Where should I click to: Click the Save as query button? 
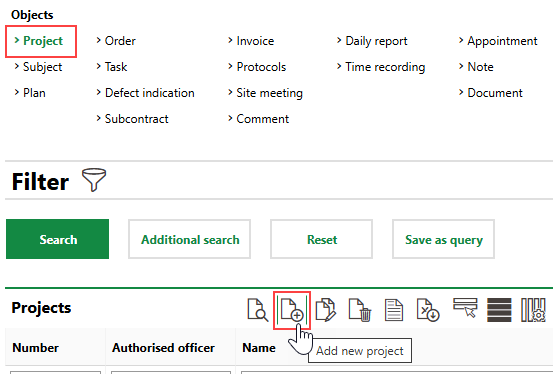[444, 239]
